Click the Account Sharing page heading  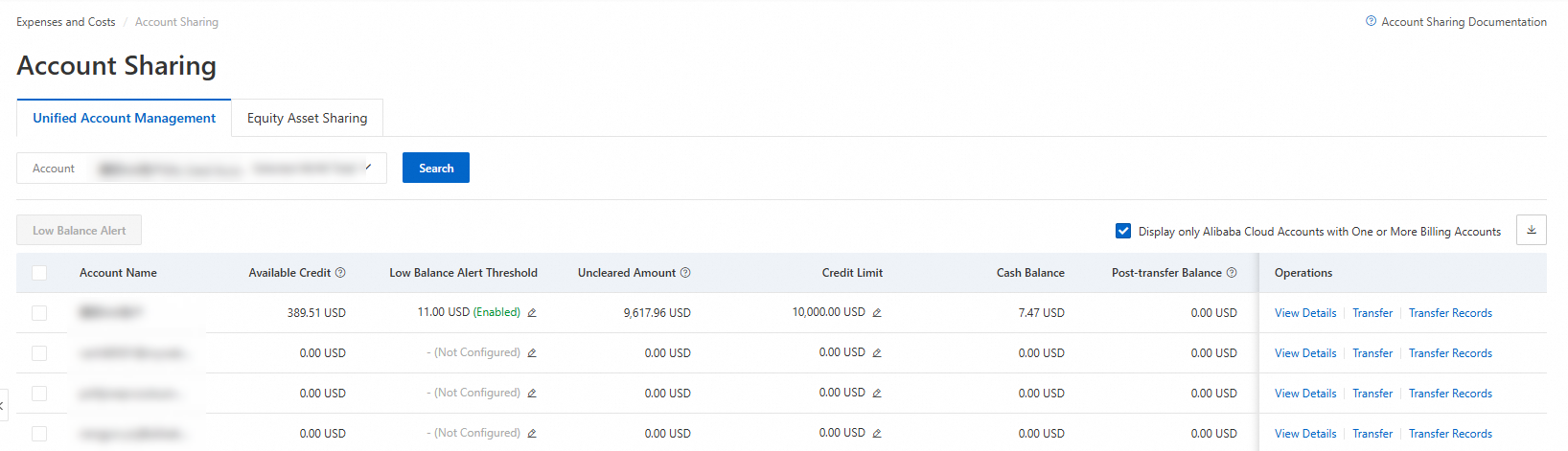click(116, 66)
